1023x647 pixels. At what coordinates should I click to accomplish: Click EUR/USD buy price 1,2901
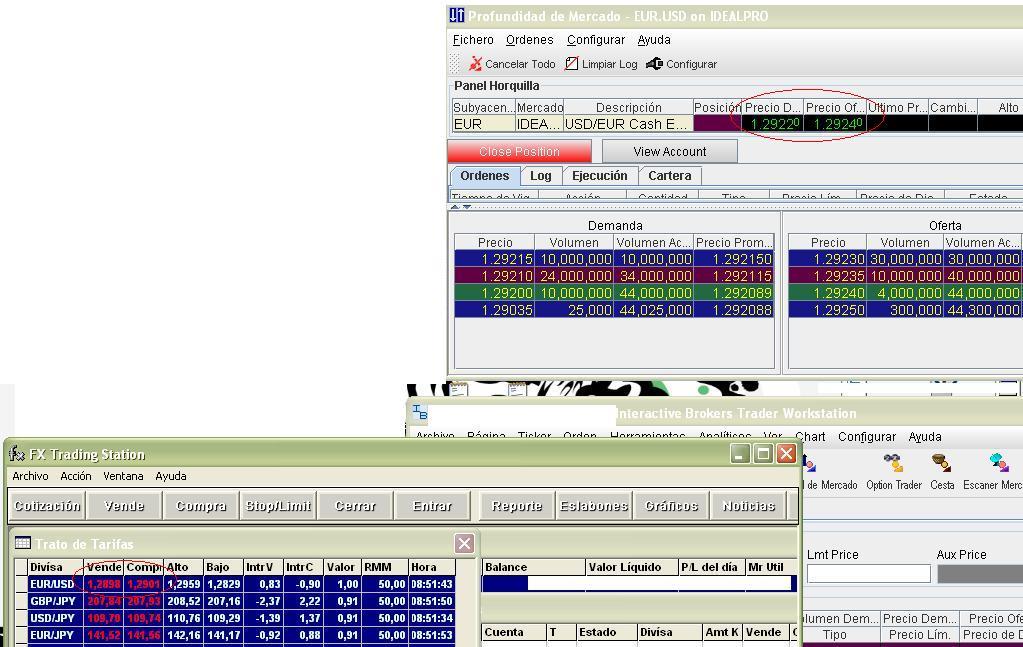point(144,584)
